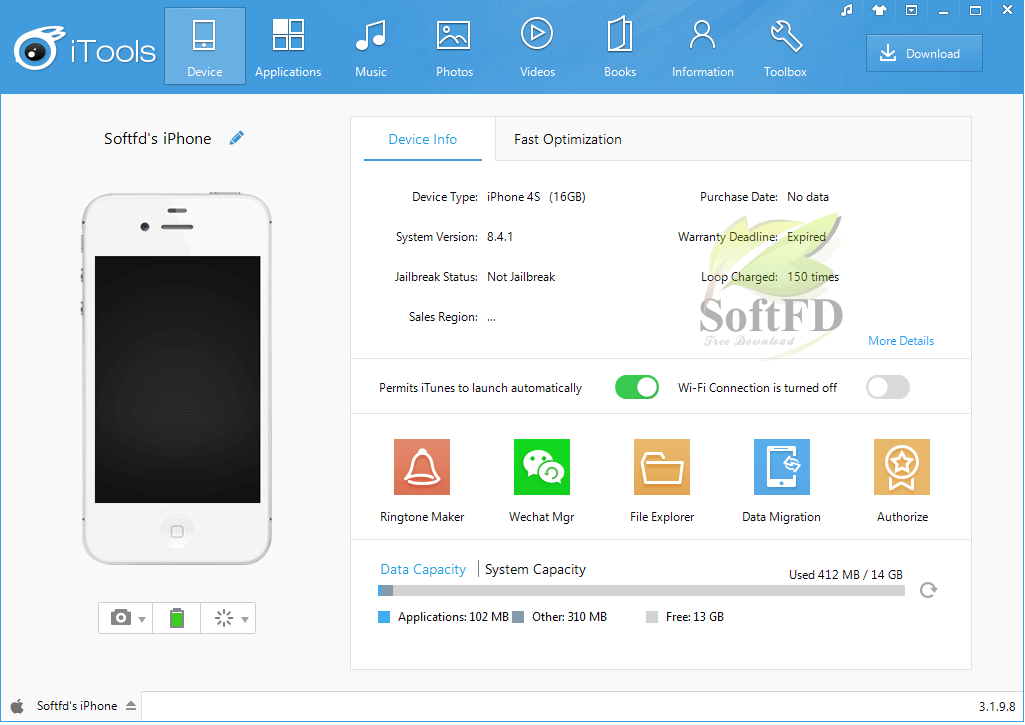
Task: Click the System Version value 8.4.1
Action: [500, 237]
